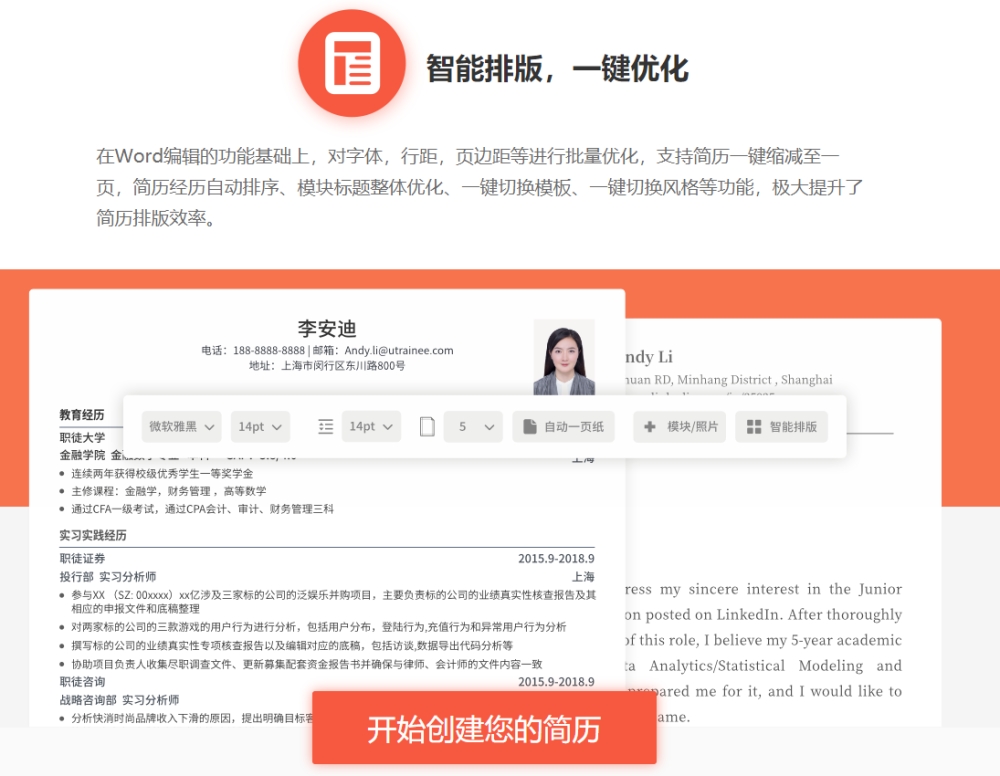The width and height of the screenshot is (1000, 776).
Task: Click the line spacing icon
Action: (326, 427)
